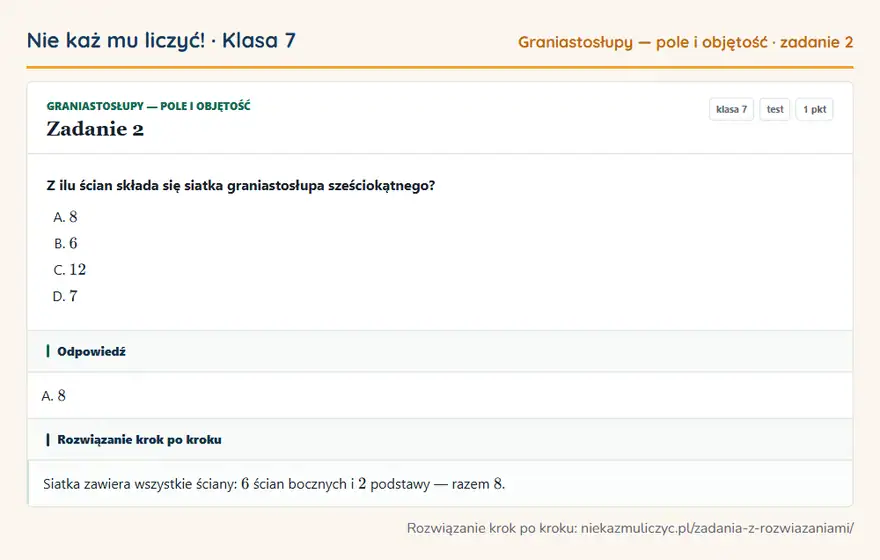Click the explanation 'Siatka zawiera wszystkie ściany' text
880x560 pixels.
[x=274, y=484]
